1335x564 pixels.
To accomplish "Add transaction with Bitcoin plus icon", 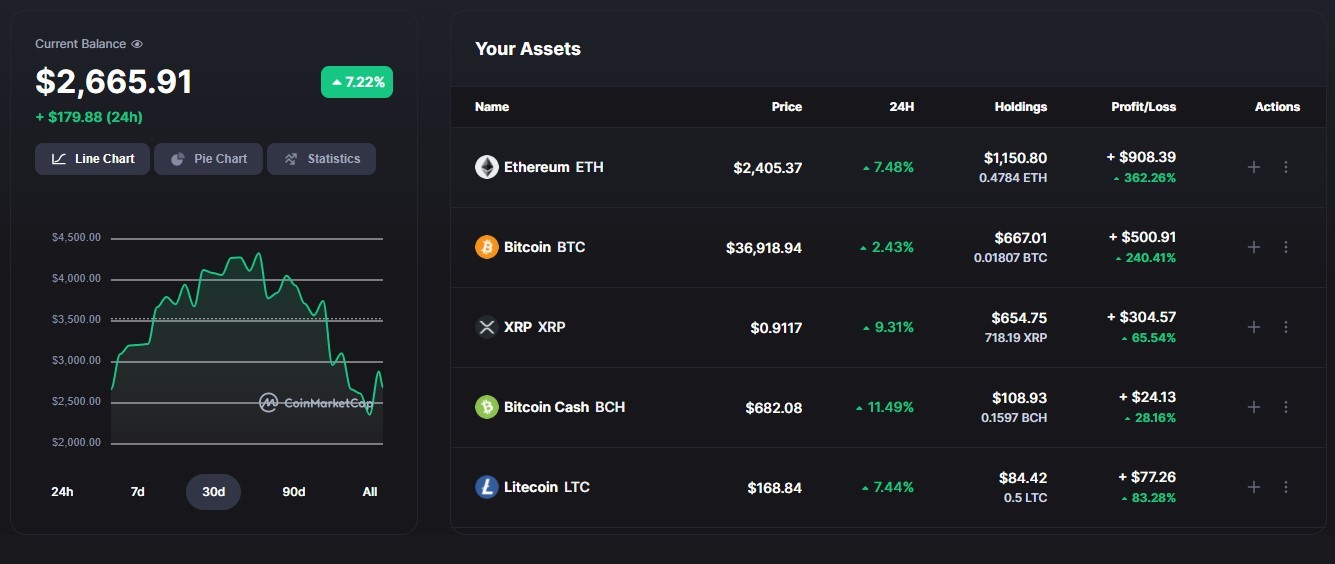I will 1254,247.
